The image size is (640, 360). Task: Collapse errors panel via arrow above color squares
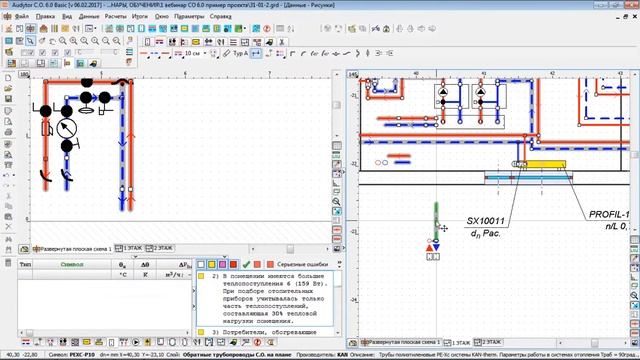click(224, 257)
